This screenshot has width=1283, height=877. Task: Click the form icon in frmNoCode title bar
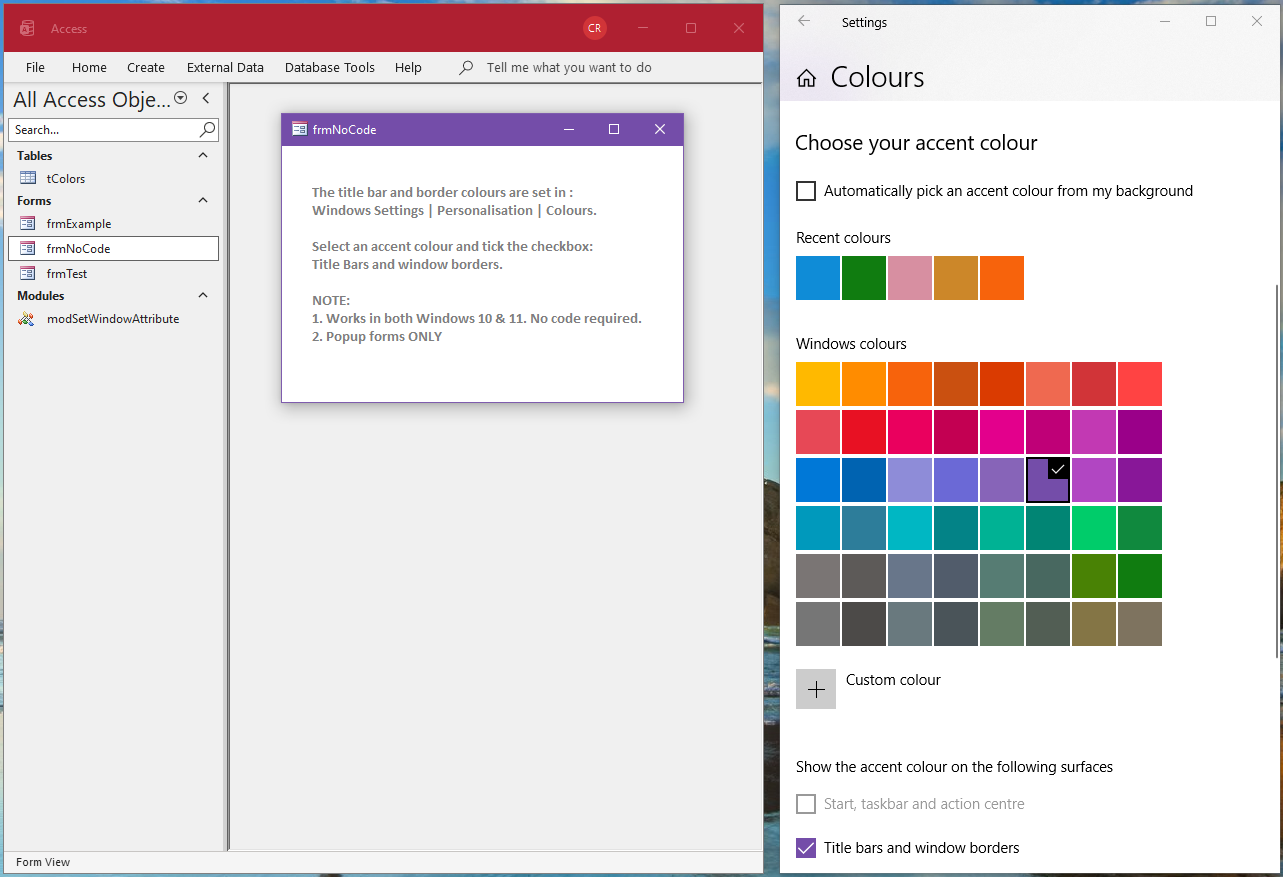pyautogui.click(x=299, y=129)
